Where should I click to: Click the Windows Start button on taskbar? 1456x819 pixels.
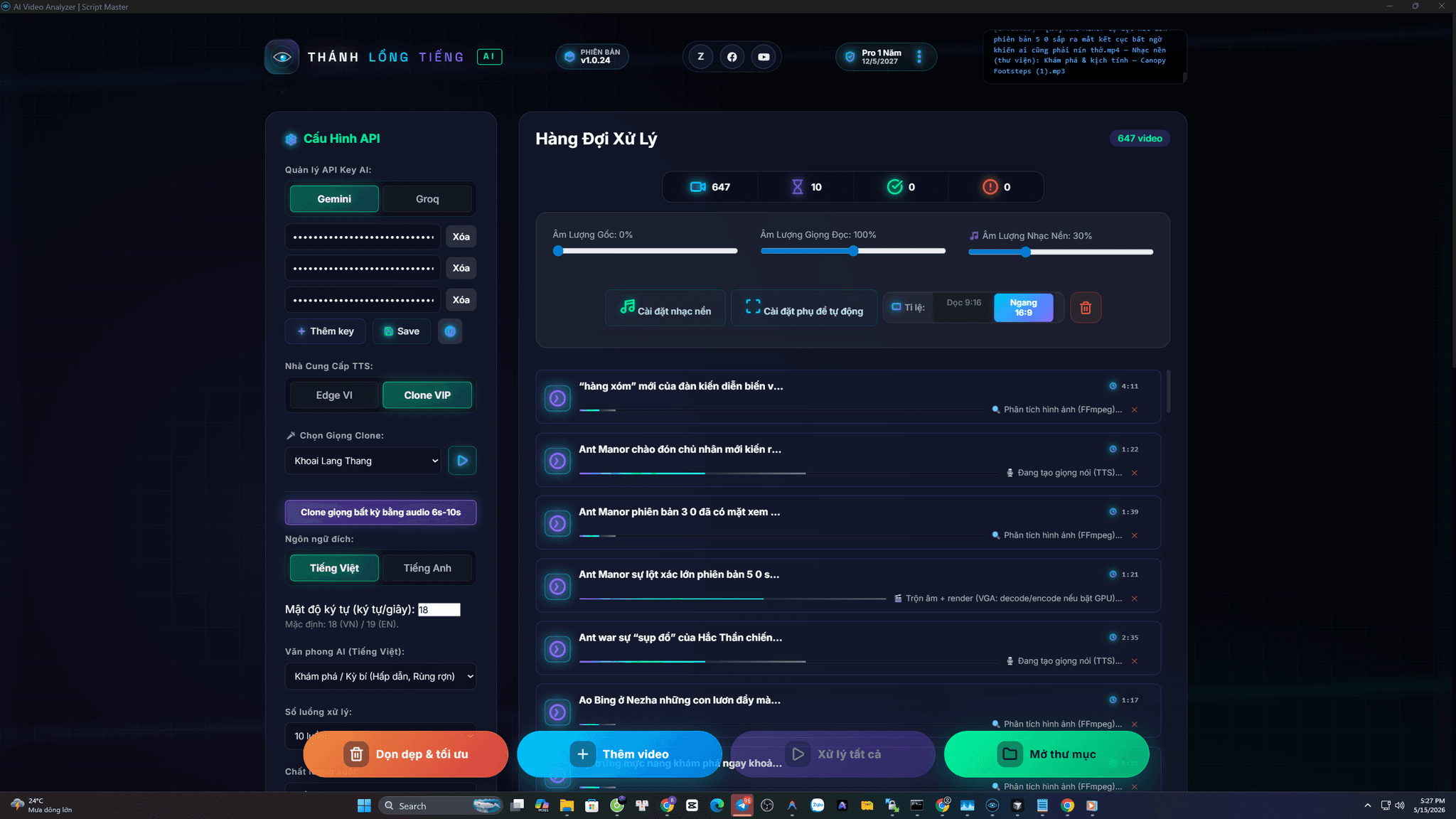[364, 805]
